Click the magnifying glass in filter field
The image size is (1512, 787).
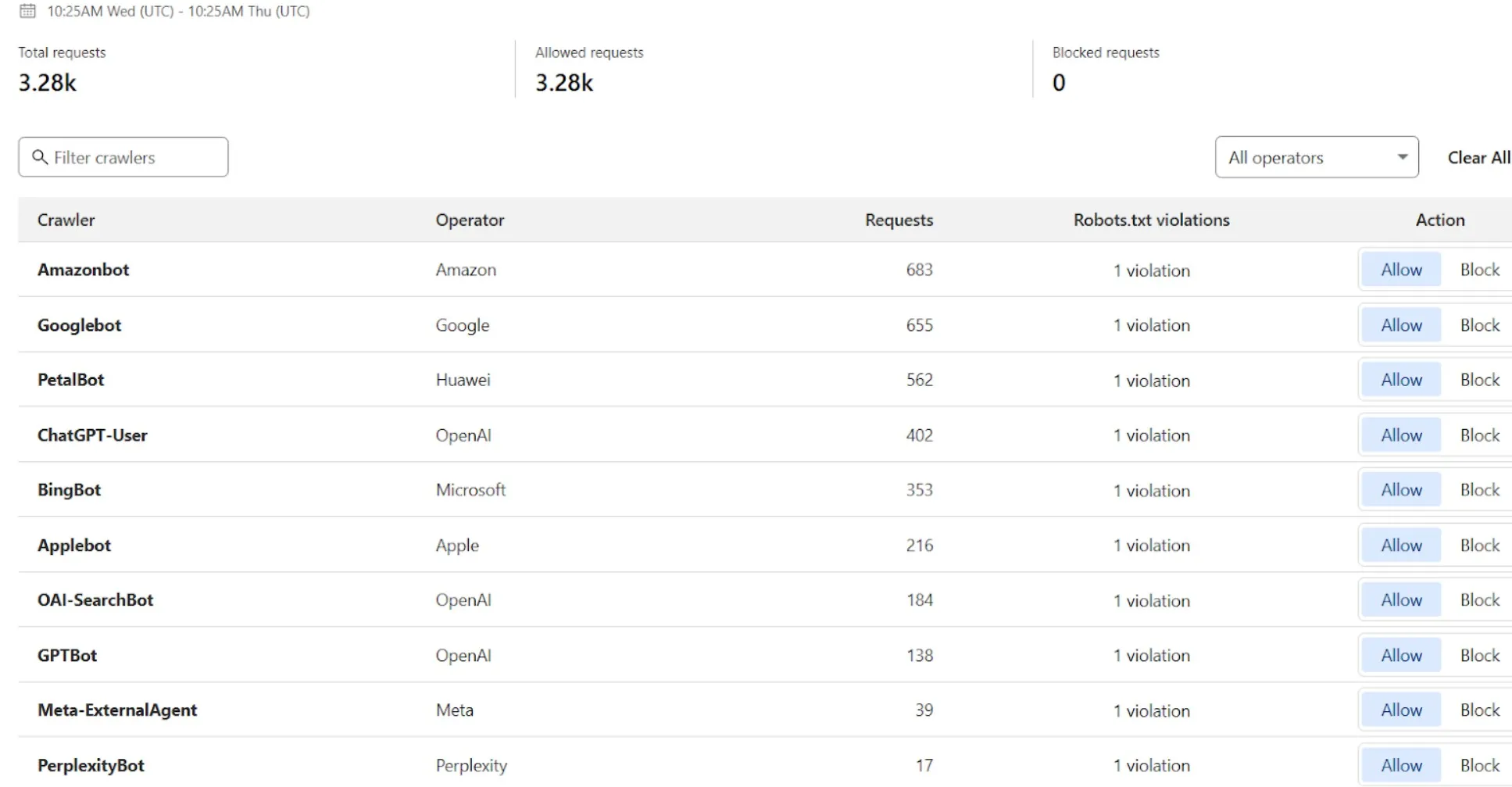tap(41, 157)
